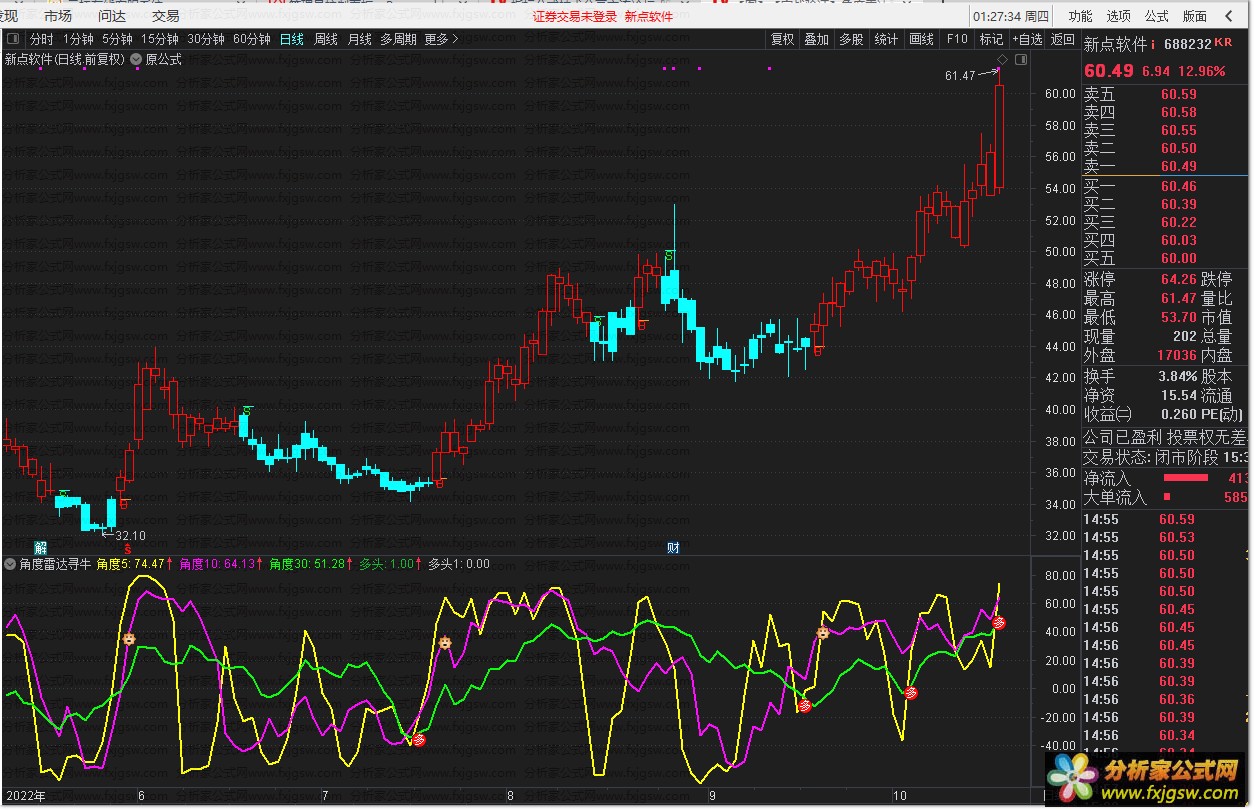
Task: Click the 标记 mark button
Action: (991, 39)
